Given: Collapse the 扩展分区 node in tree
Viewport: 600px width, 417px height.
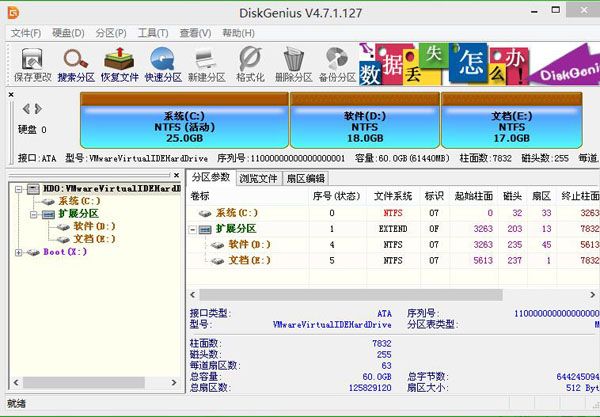Looking at the screenshot, I should pos(34,214).
